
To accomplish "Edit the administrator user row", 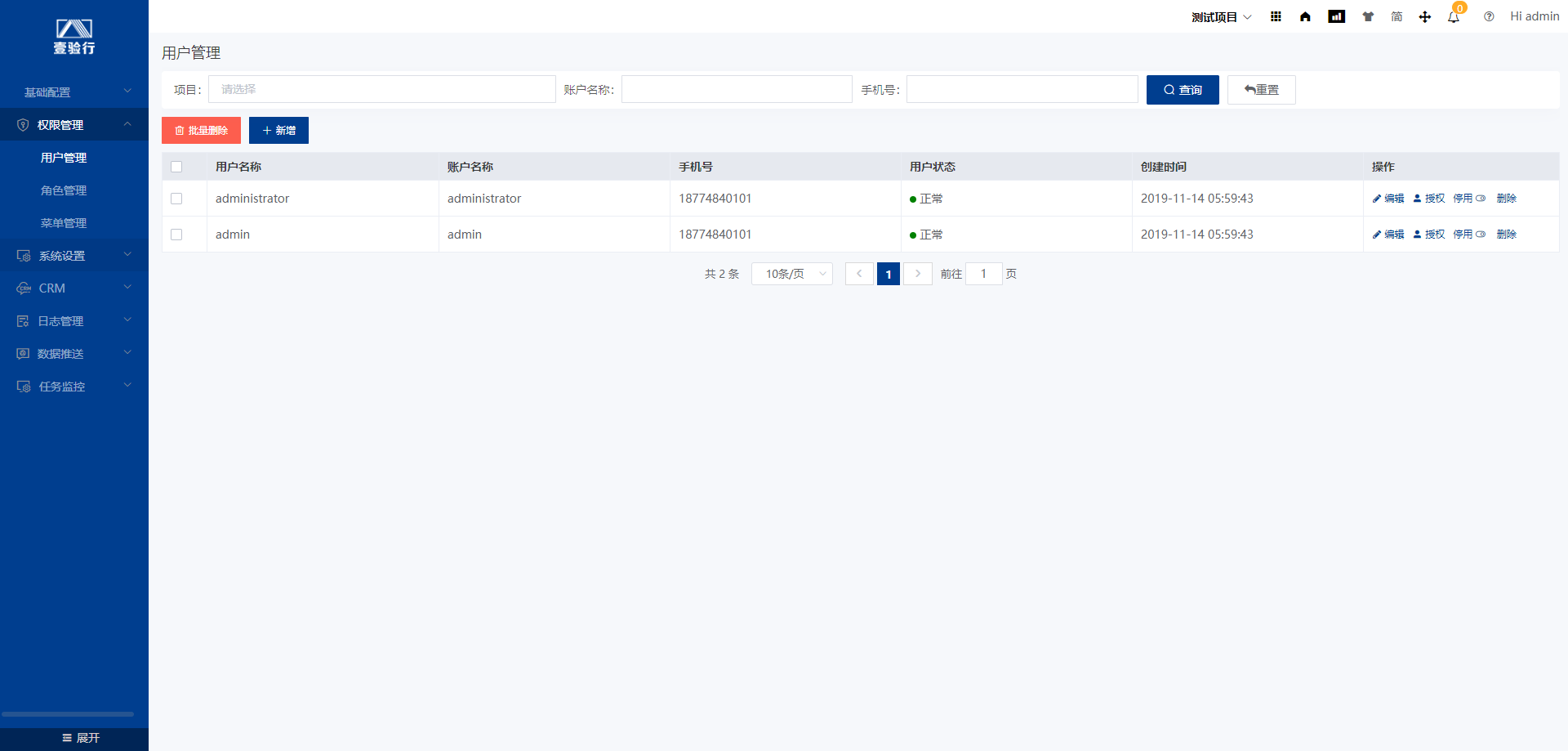I will click(x=1388, y=199).
